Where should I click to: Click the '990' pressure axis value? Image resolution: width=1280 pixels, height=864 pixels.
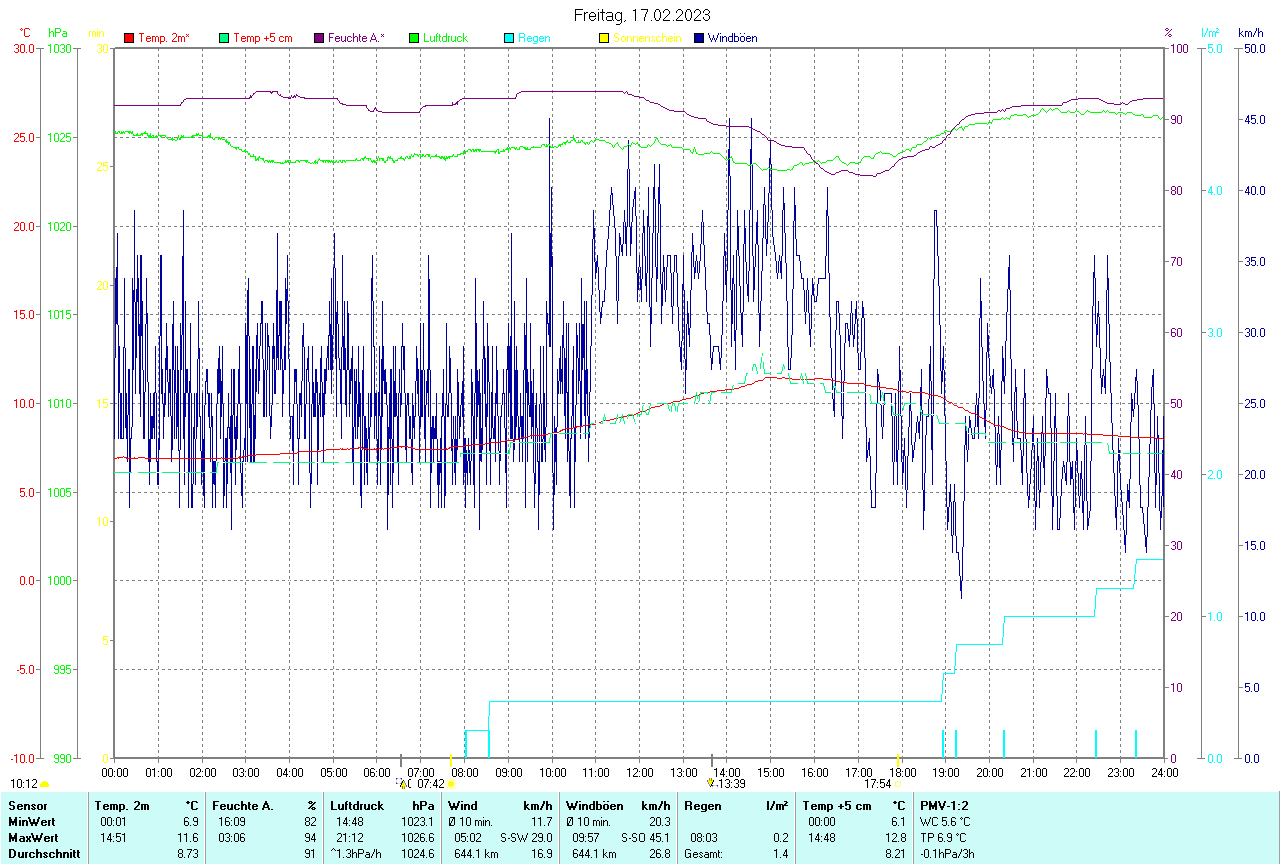pos(62,758)
